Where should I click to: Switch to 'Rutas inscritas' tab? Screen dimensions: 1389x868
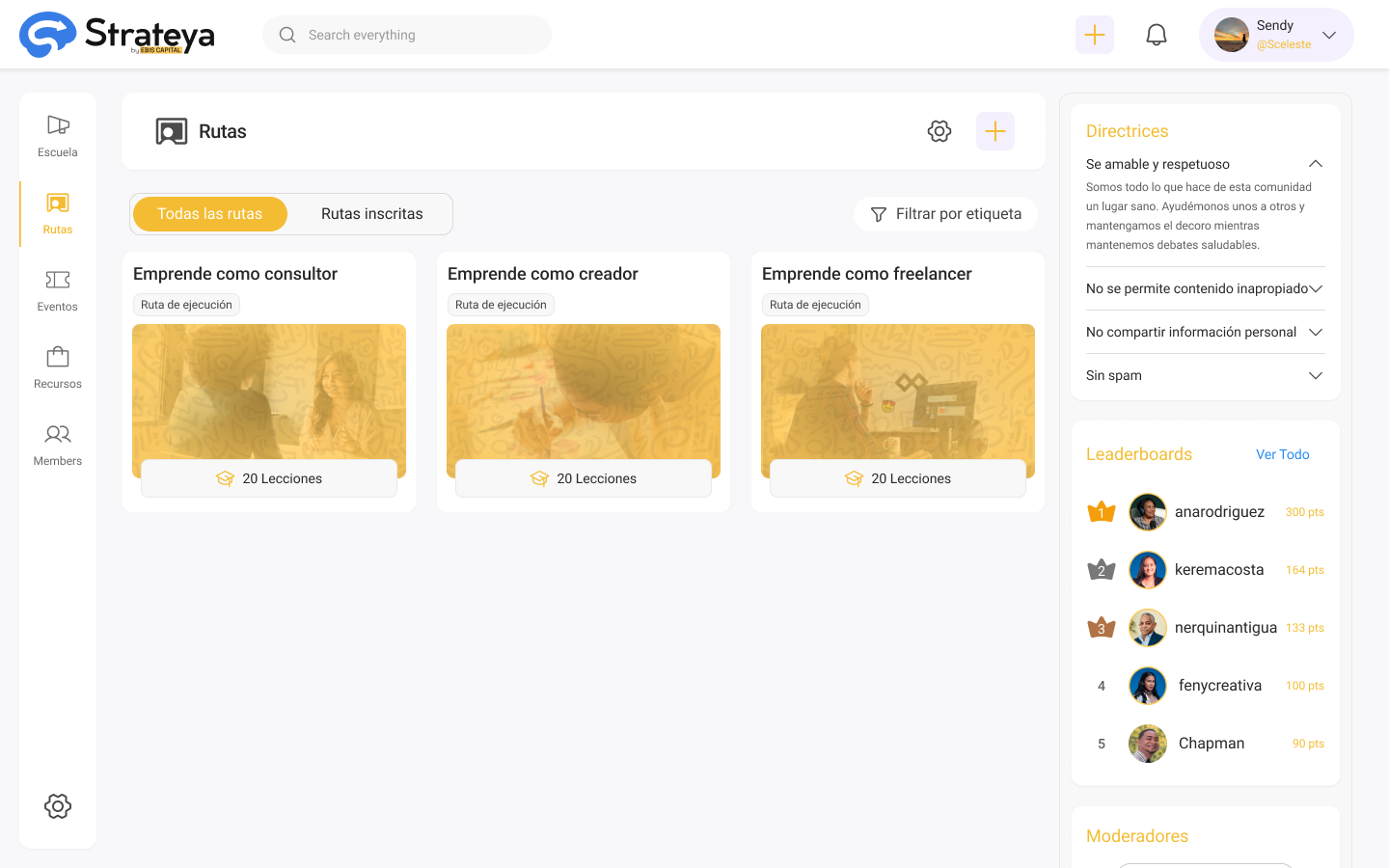372,214
